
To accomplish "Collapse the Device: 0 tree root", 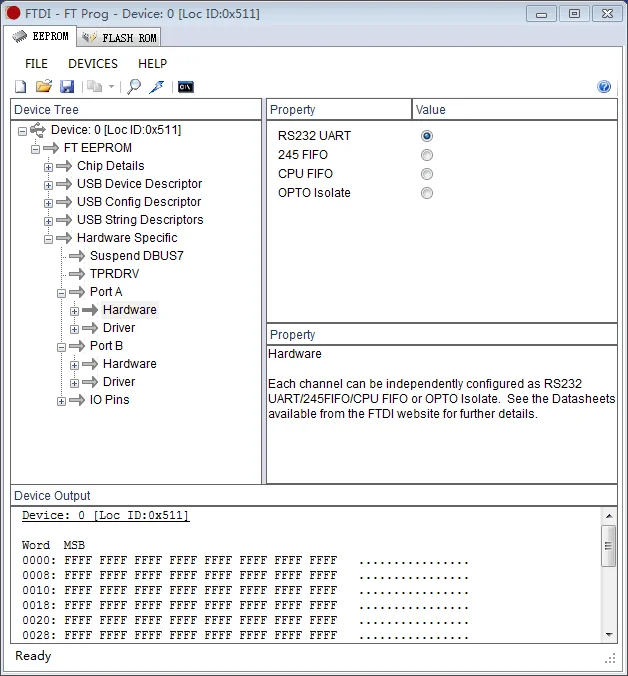I will 22,131.
